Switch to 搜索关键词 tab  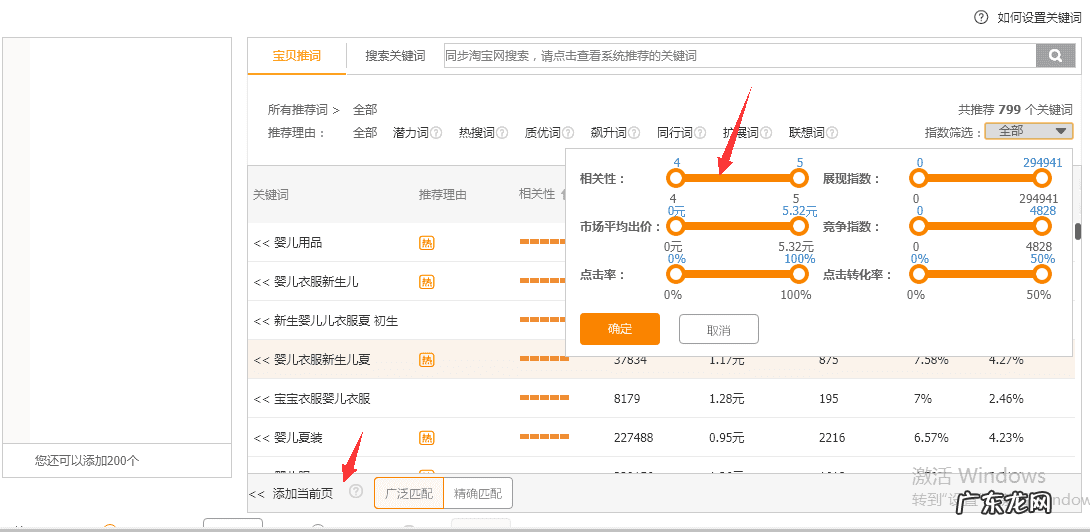tap(395, 56)
